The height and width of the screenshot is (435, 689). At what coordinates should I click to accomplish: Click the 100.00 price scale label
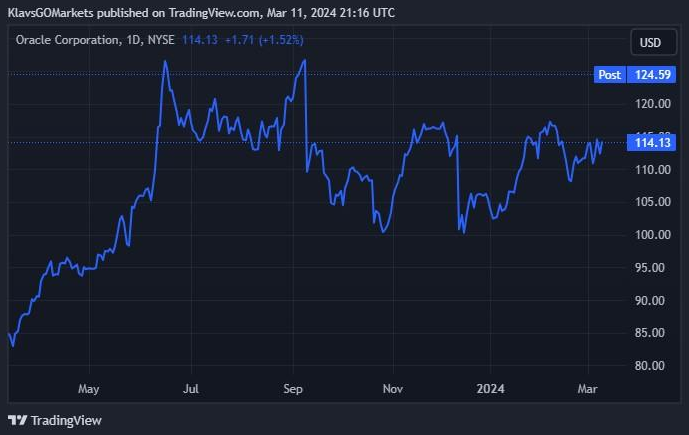652,235
